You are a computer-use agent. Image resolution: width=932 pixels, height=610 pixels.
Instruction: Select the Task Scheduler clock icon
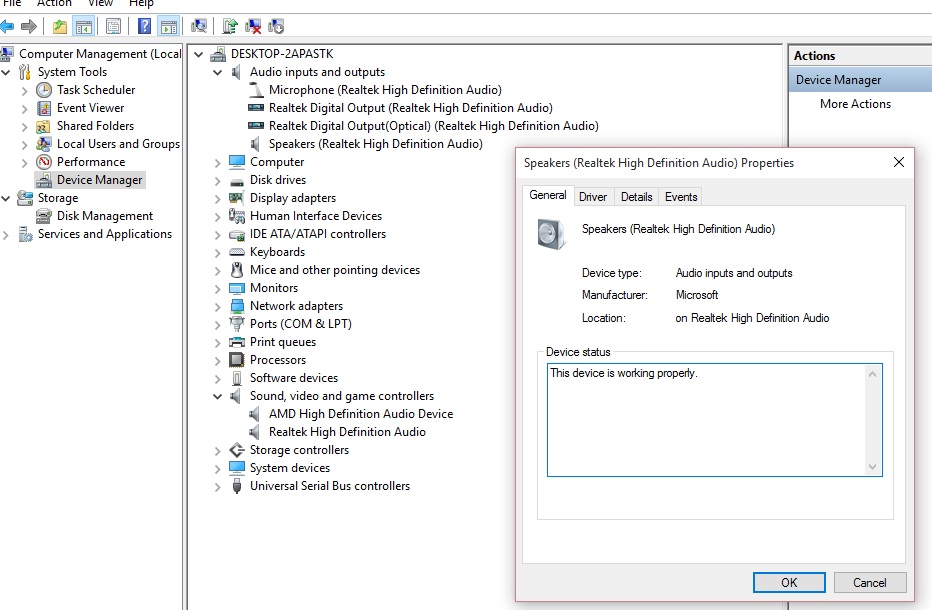pyautogui.click(x=44, y=90)
